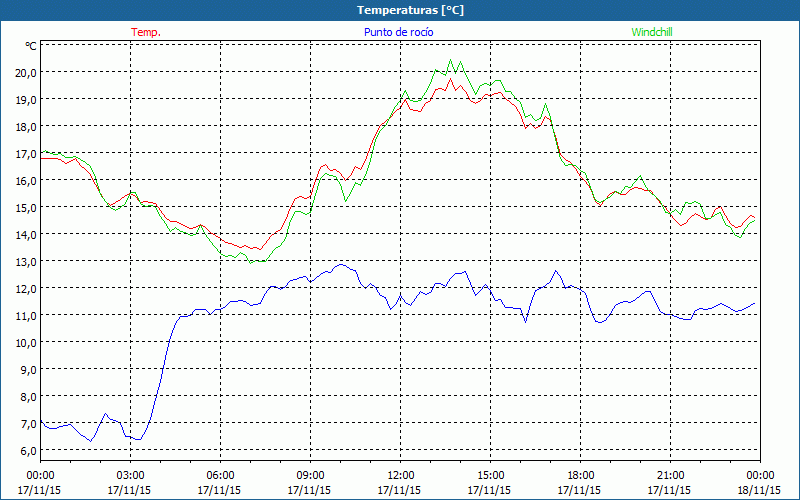
Task: Click the '14,0' y-axis value
Action: point(26,235)
